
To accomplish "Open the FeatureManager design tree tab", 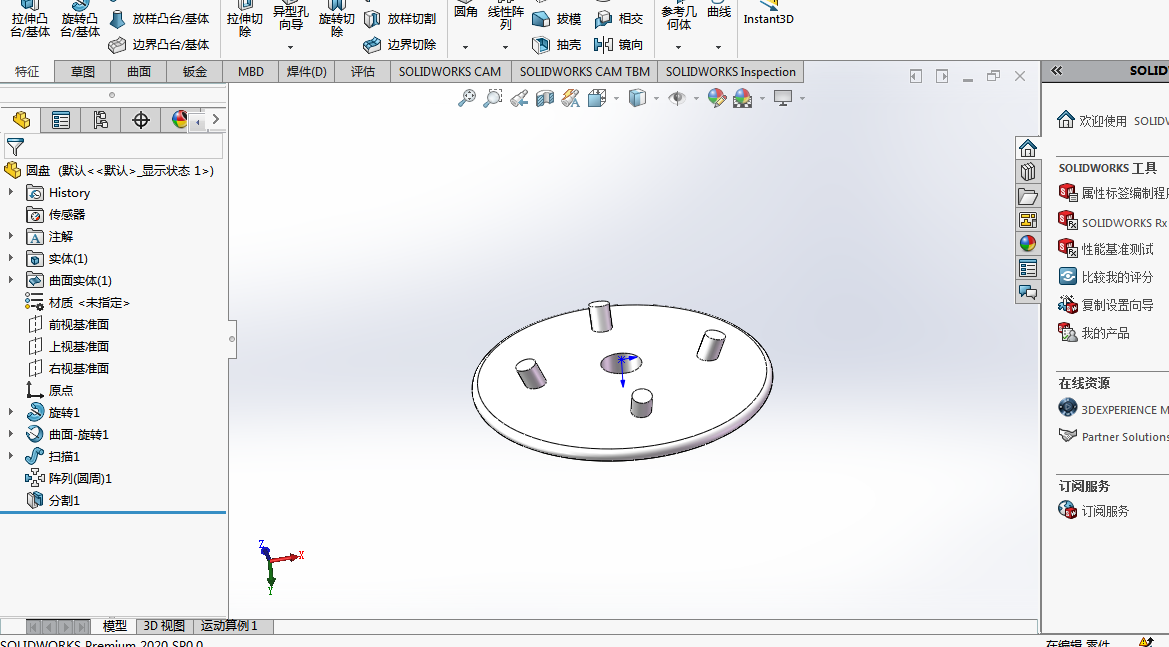I will pyautogui.click(x=21, y=120).
